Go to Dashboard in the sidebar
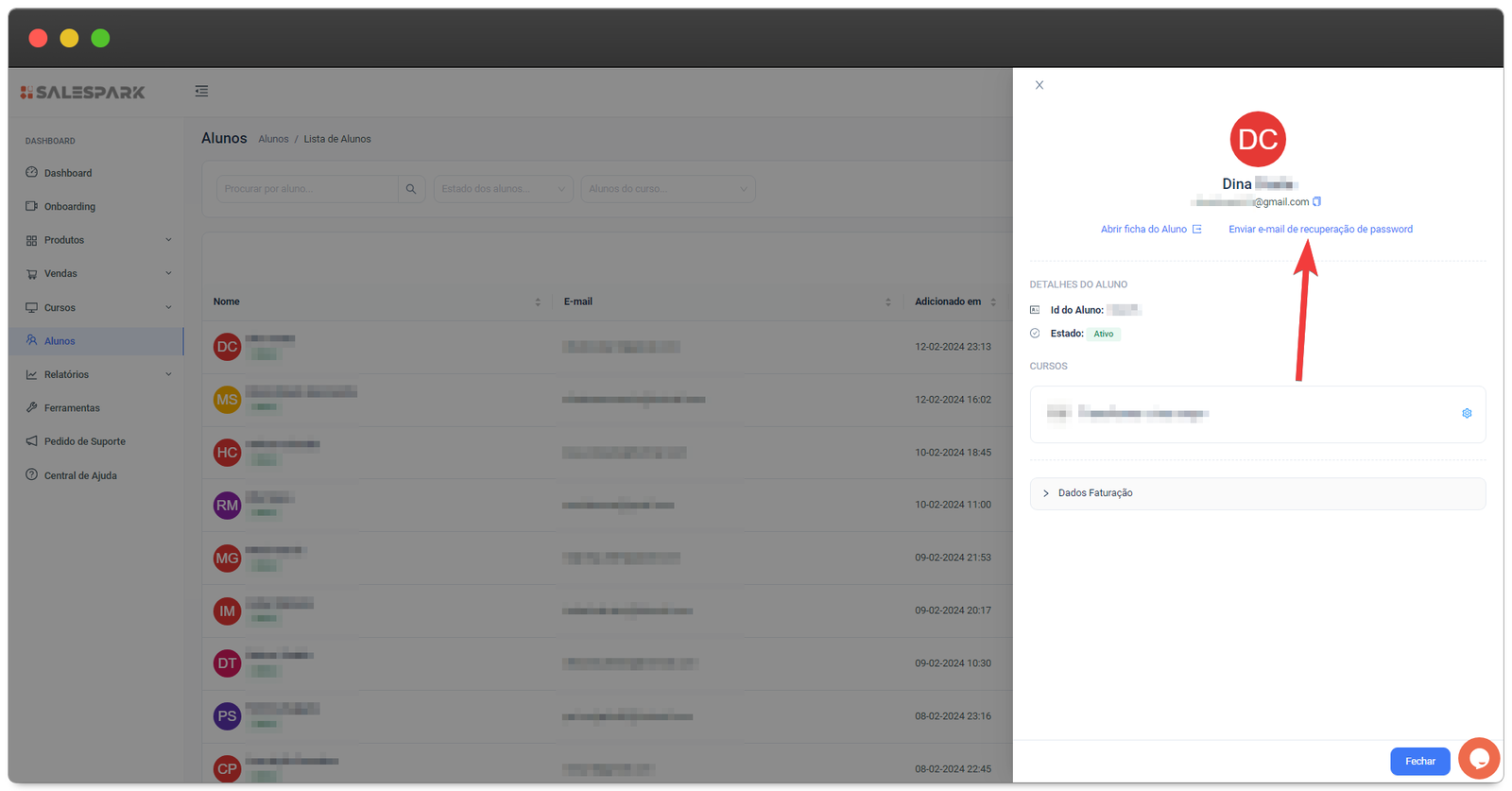Image resolution: width=1512 pixels, height=791 pixels. coord(68,173)
